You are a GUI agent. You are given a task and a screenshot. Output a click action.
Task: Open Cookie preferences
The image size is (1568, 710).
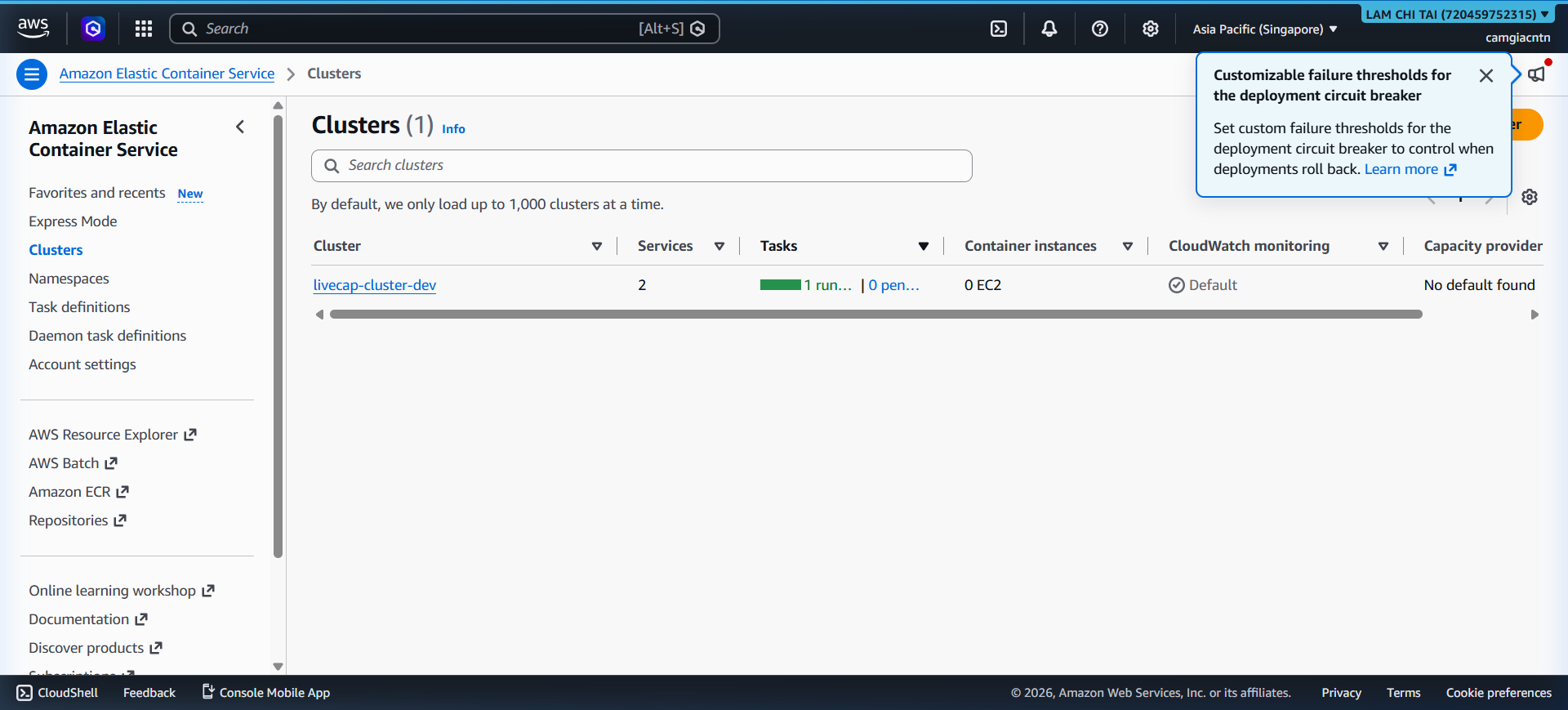point(1499,693)
